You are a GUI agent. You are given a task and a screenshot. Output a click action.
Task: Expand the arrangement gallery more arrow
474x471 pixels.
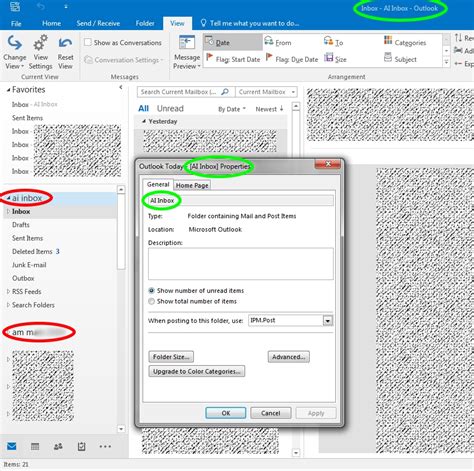click(446, 62)
